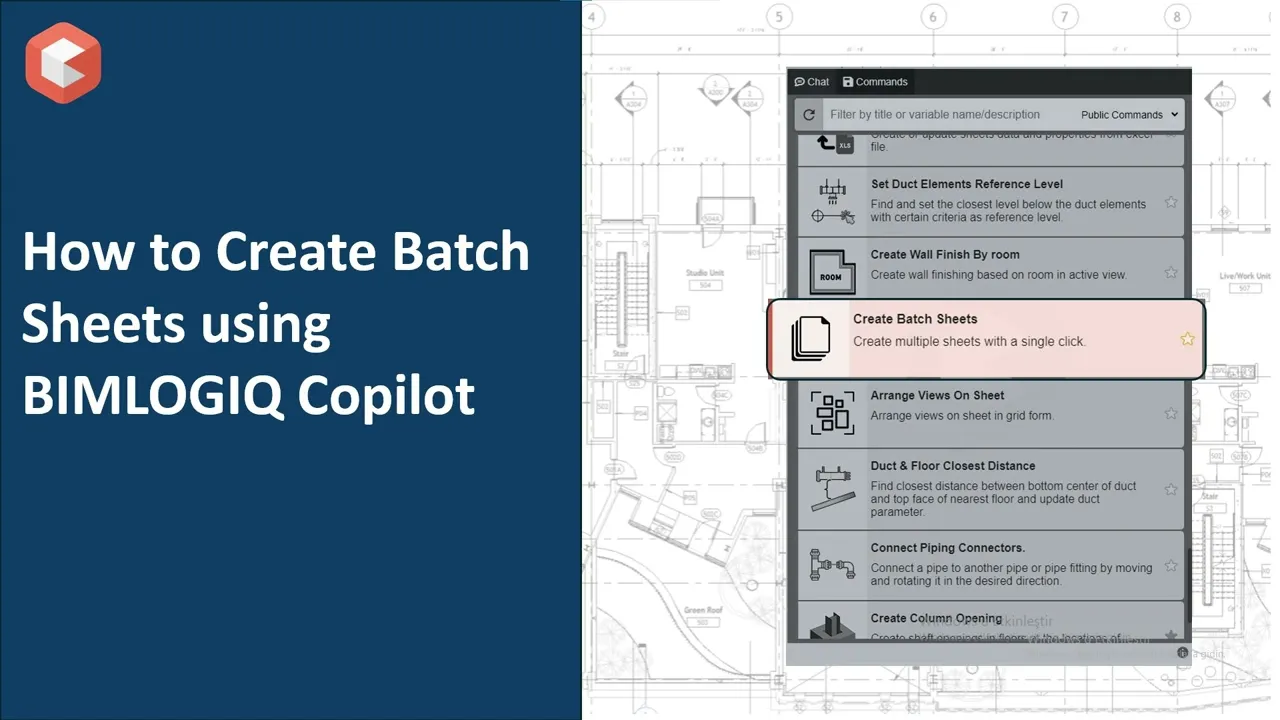
Task: Click grid bubble 5 on floor plan
Action: [x=778, y=16]
